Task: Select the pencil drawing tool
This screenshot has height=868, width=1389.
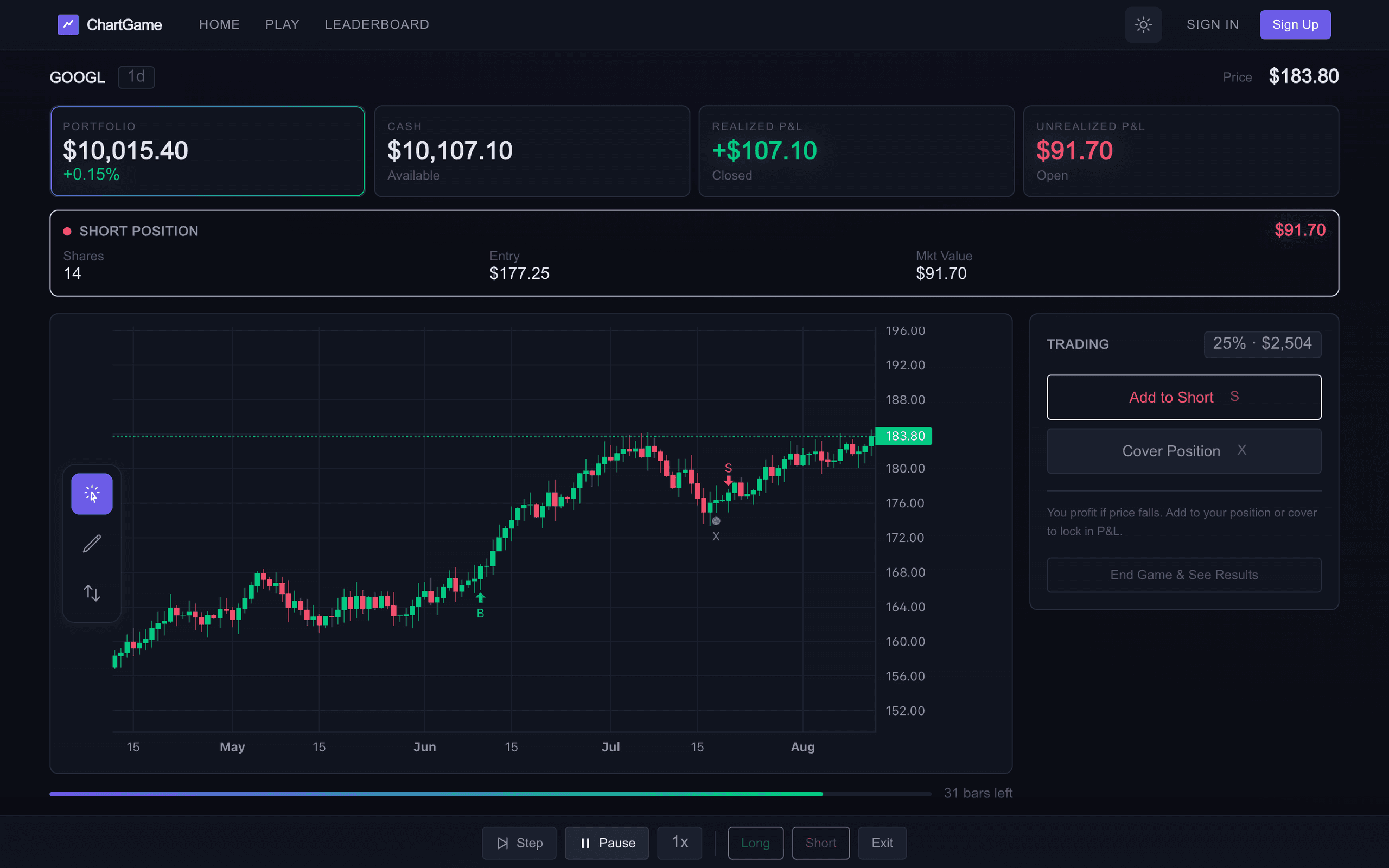Action: 91,542
